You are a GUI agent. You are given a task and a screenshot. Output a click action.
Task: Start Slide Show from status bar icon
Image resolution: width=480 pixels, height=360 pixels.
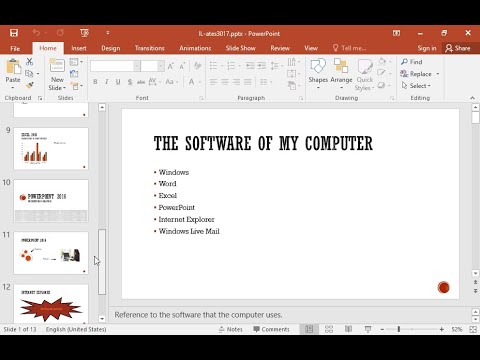(x=368, y=329)
